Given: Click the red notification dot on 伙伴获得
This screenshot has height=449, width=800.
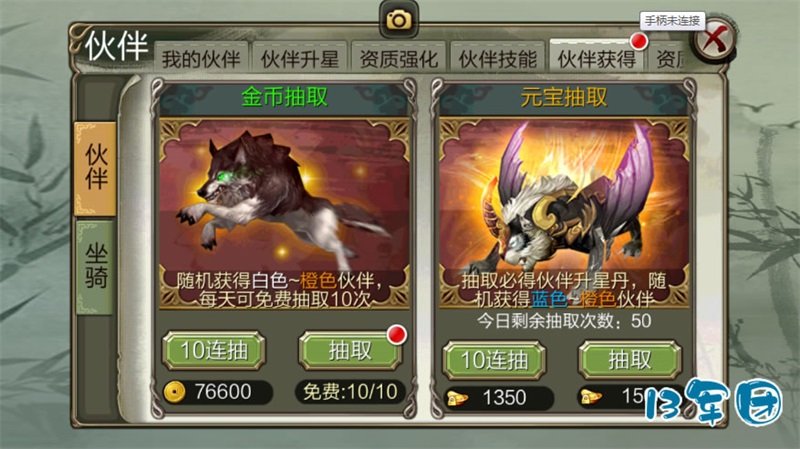Looking at the screenshot, I should coord(638,41).
